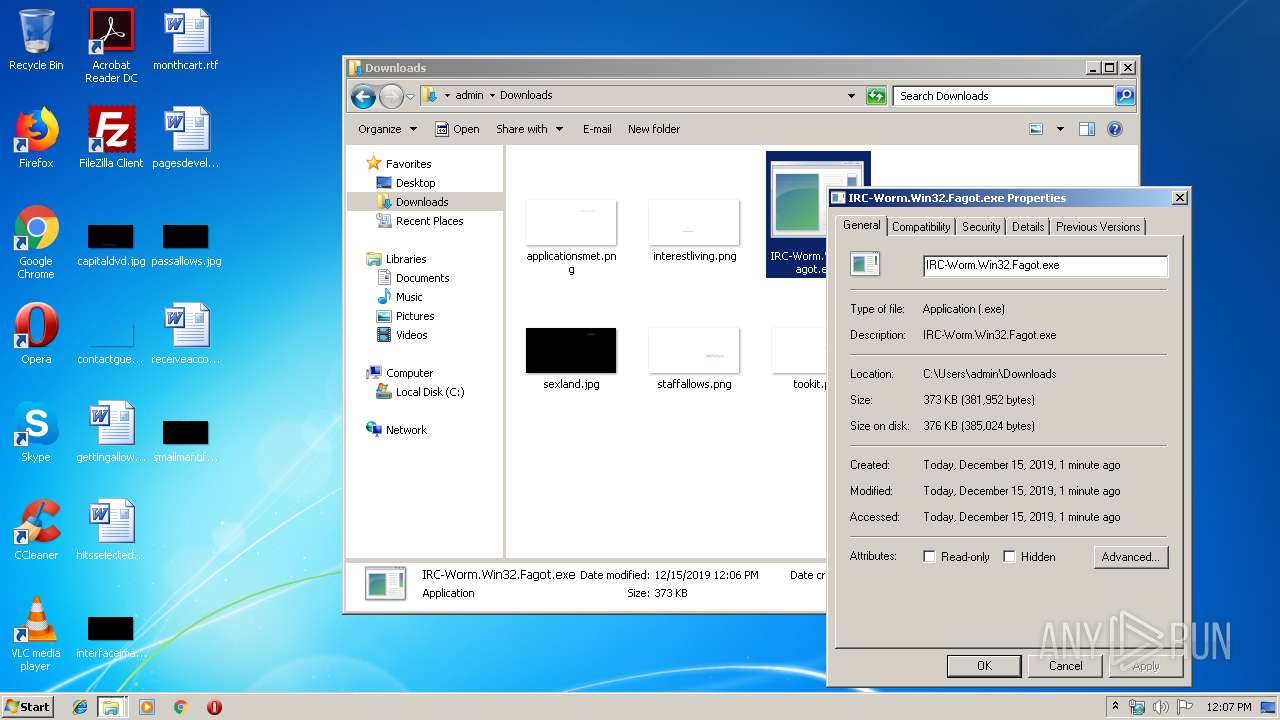Click the Advanced... attributes button

coord(1130,557)
